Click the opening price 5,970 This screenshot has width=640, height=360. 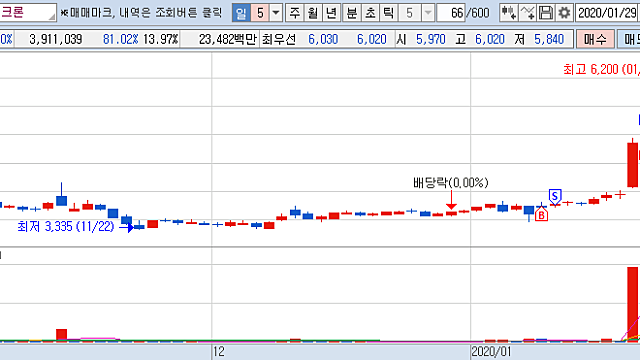[431, 39]
